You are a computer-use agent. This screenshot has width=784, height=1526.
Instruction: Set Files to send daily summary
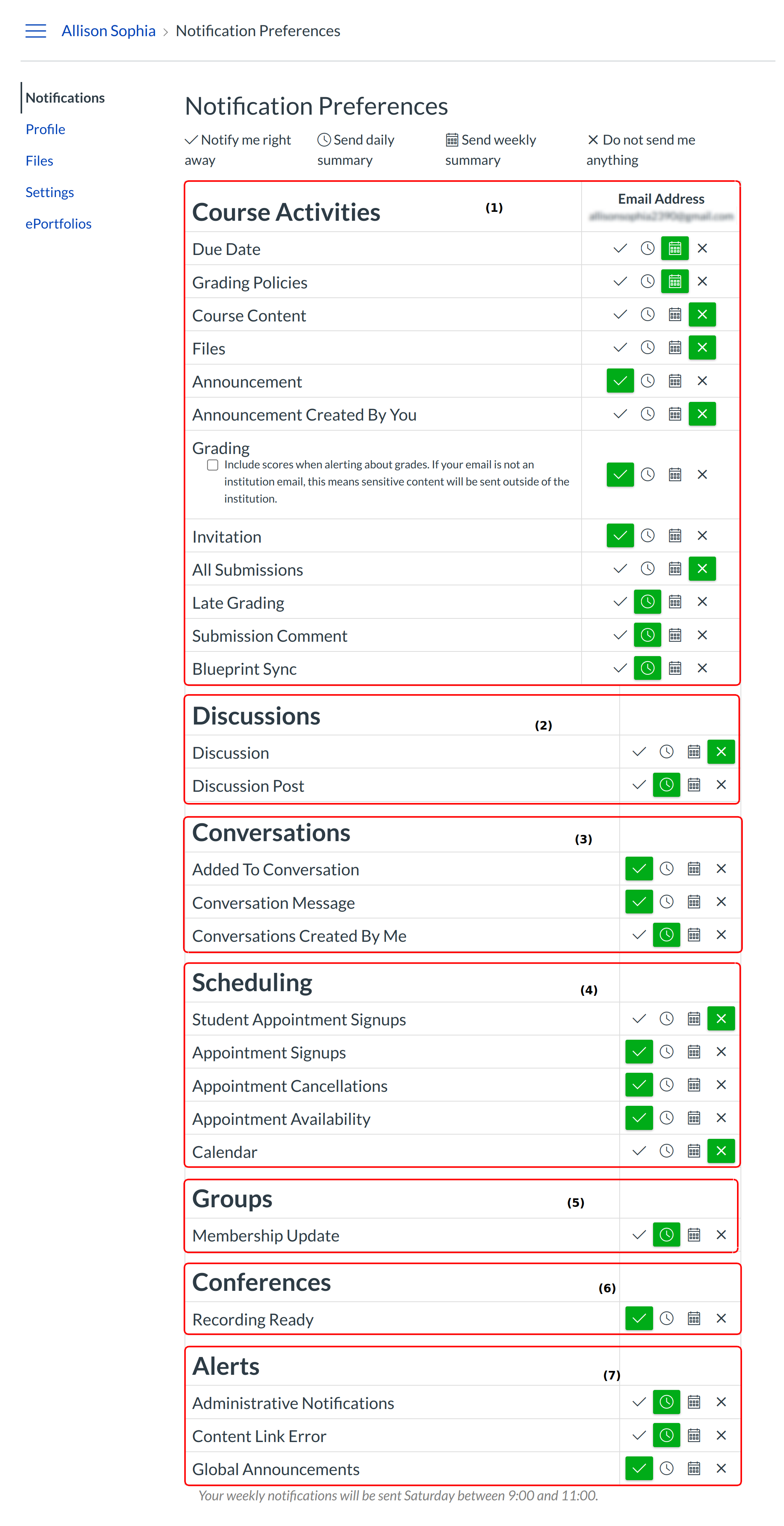[647, 348]
